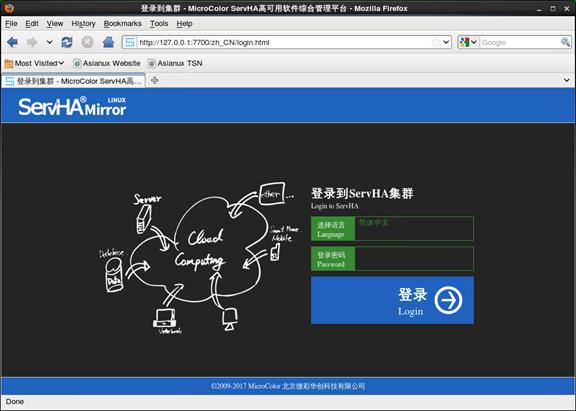Close the Firefox window

(567, 8)
